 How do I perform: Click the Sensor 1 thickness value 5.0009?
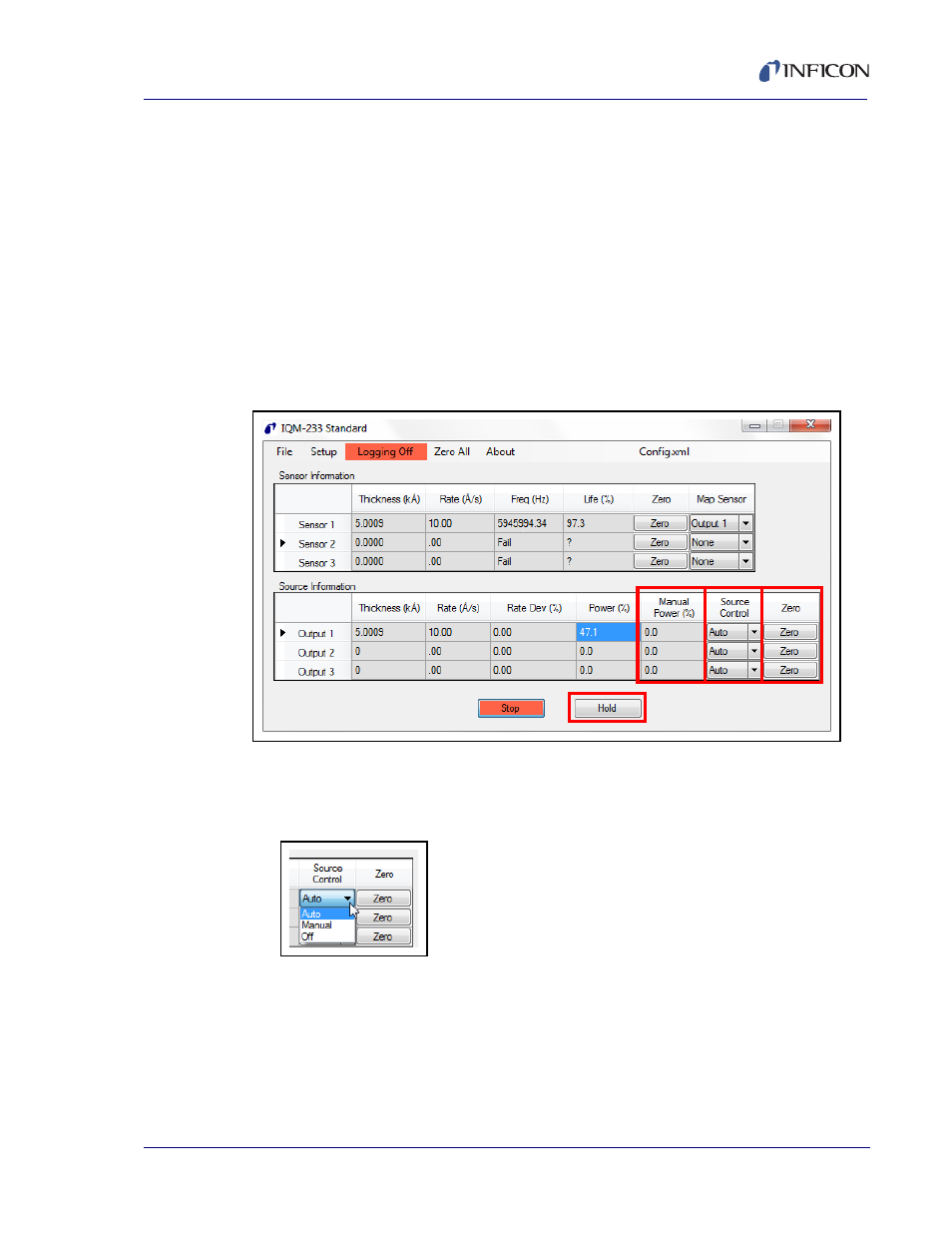click(388, 523)
